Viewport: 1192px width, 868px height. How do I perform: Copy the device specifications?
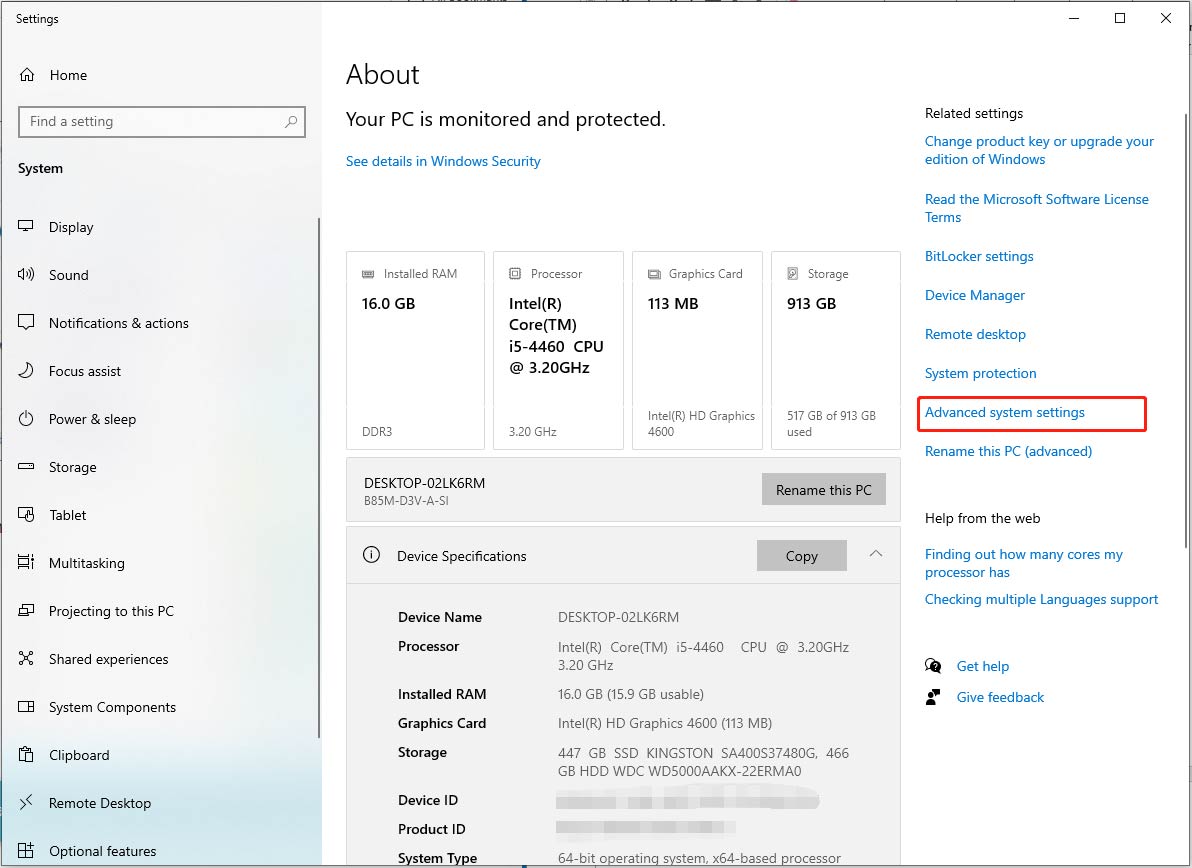[801, 555]
